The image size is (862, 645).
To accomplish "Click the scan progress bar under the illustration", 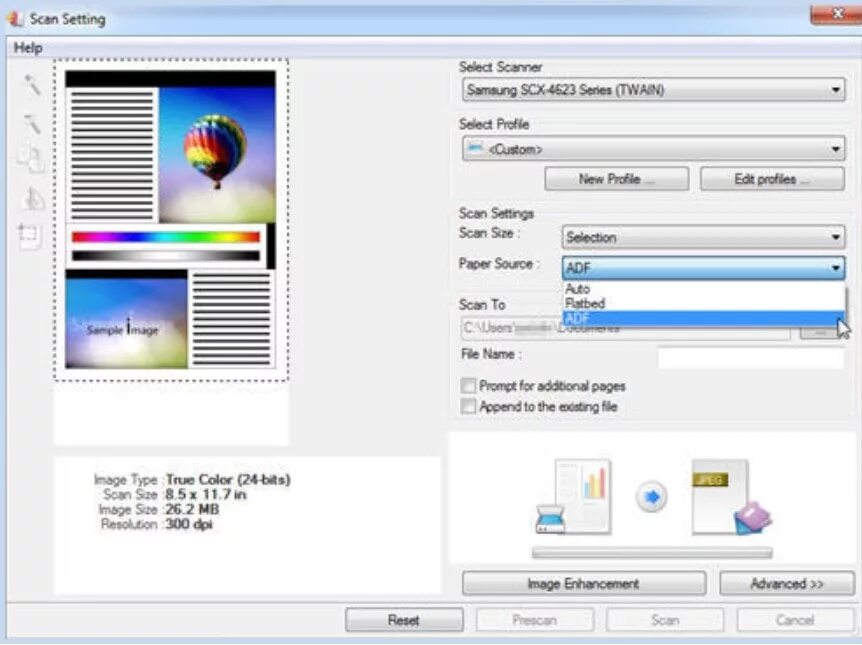I will [x=652, y=553].
